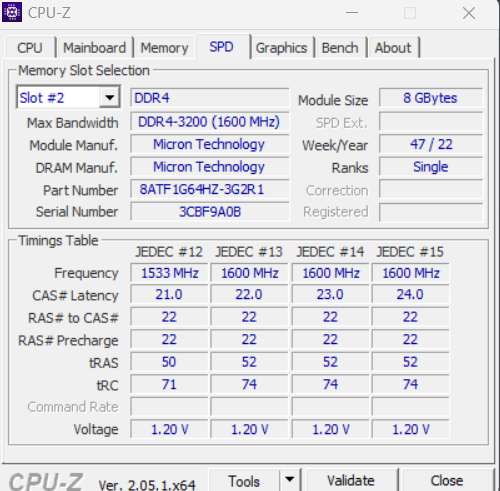
Task: Open the Bench tab
Action: (x=340, y=48)
